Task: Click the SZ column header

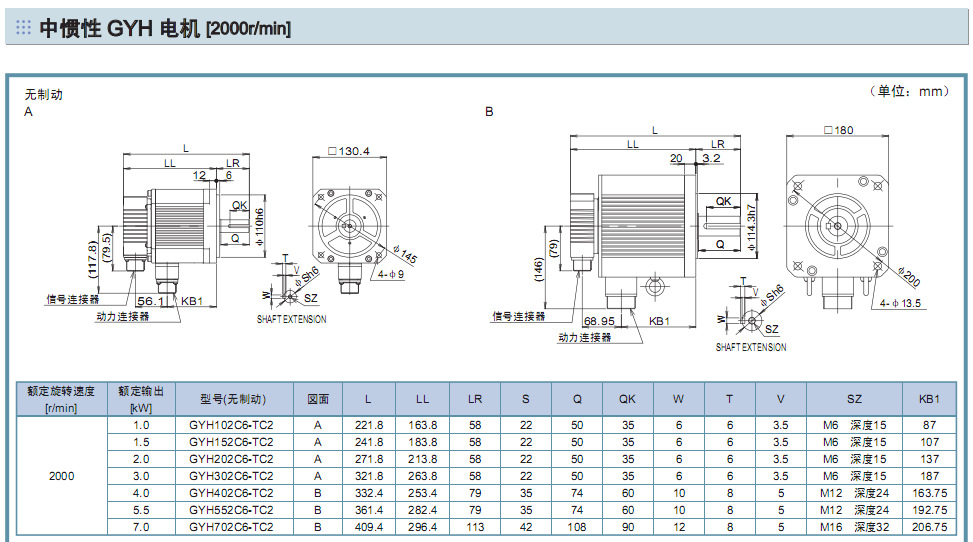Action: [x=854, y=399]
